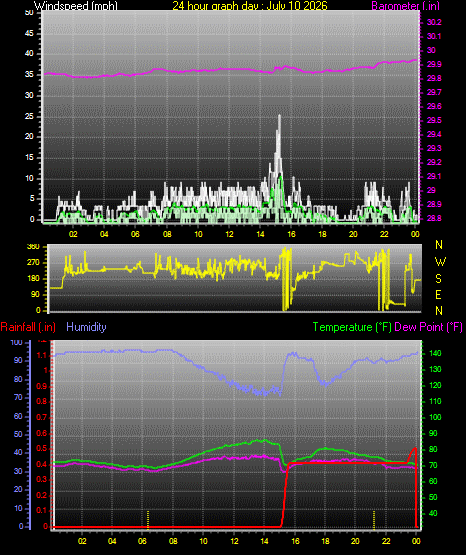Click the 0.9 rainfall axis value
466x555 pixels.
[x=42, y=386]
